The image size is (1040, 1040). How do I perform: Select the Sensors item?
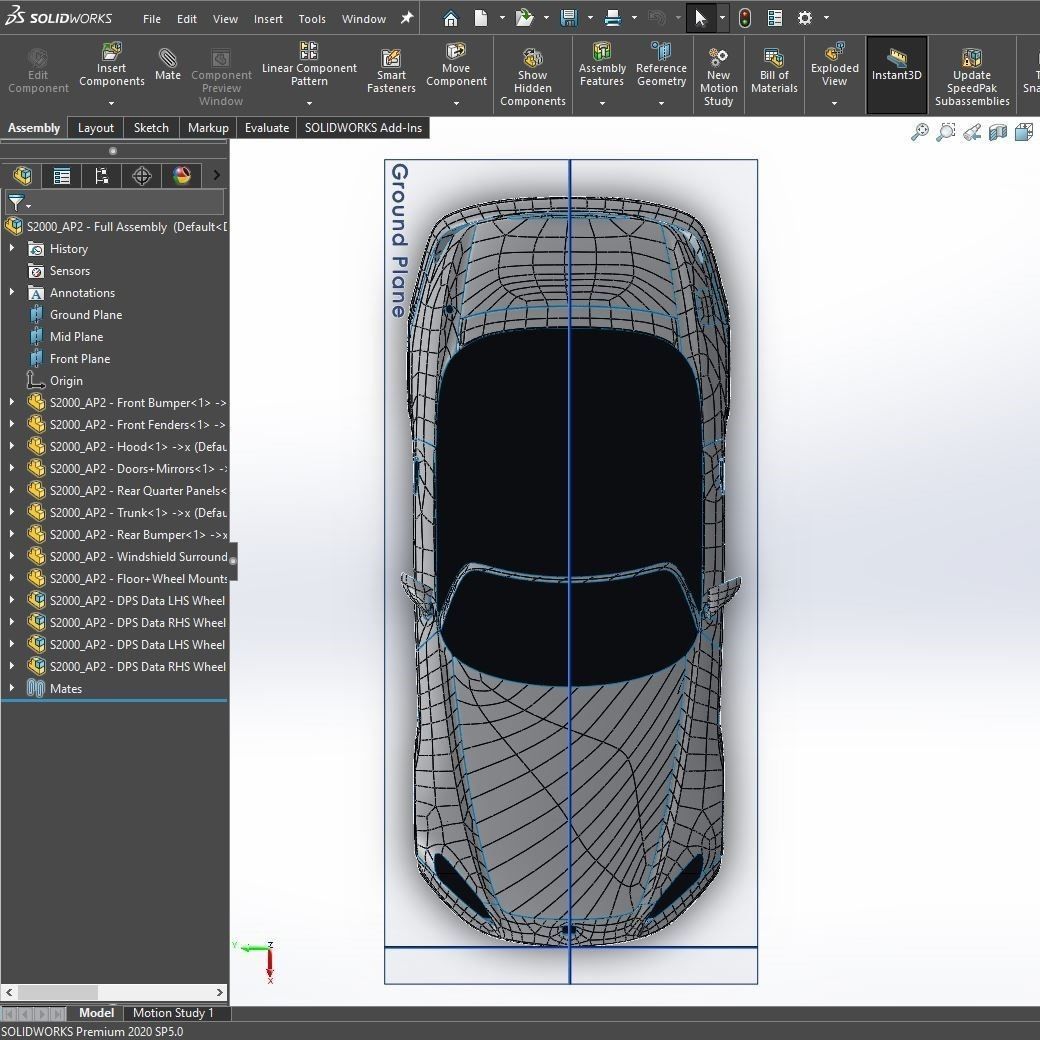(69, 270)
